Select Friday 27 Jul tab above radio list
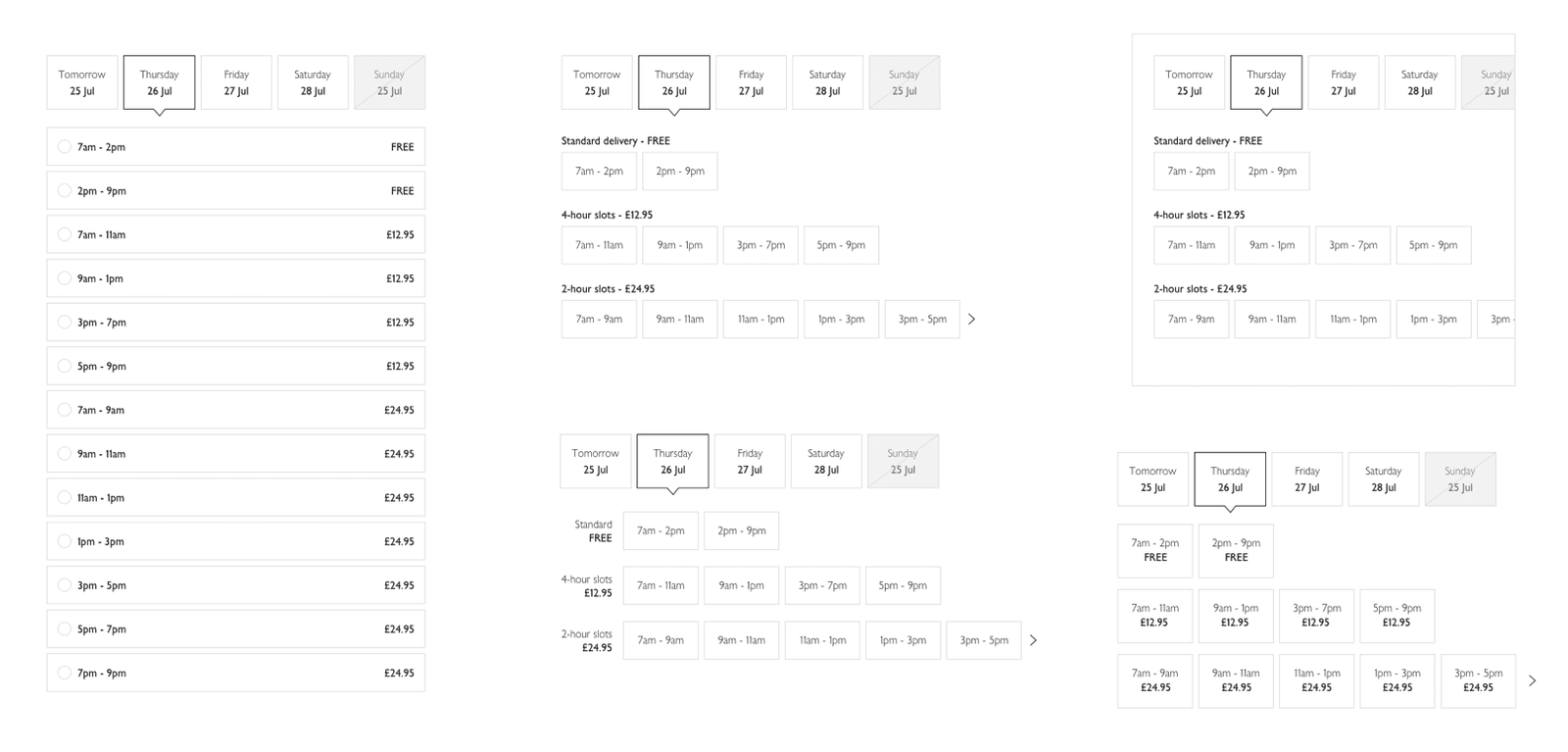The image size is (1568, 752). (236, 82)
